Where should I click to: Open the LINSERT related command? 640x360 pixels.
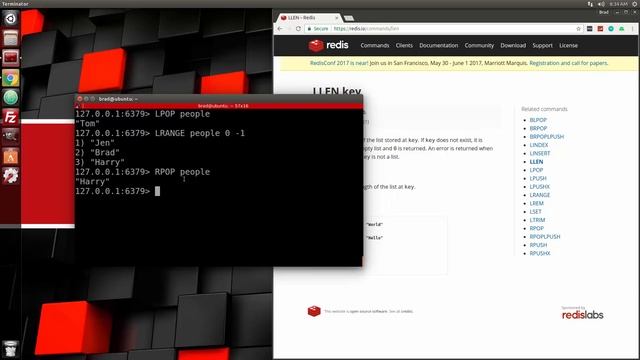click(x=540, y=153)
